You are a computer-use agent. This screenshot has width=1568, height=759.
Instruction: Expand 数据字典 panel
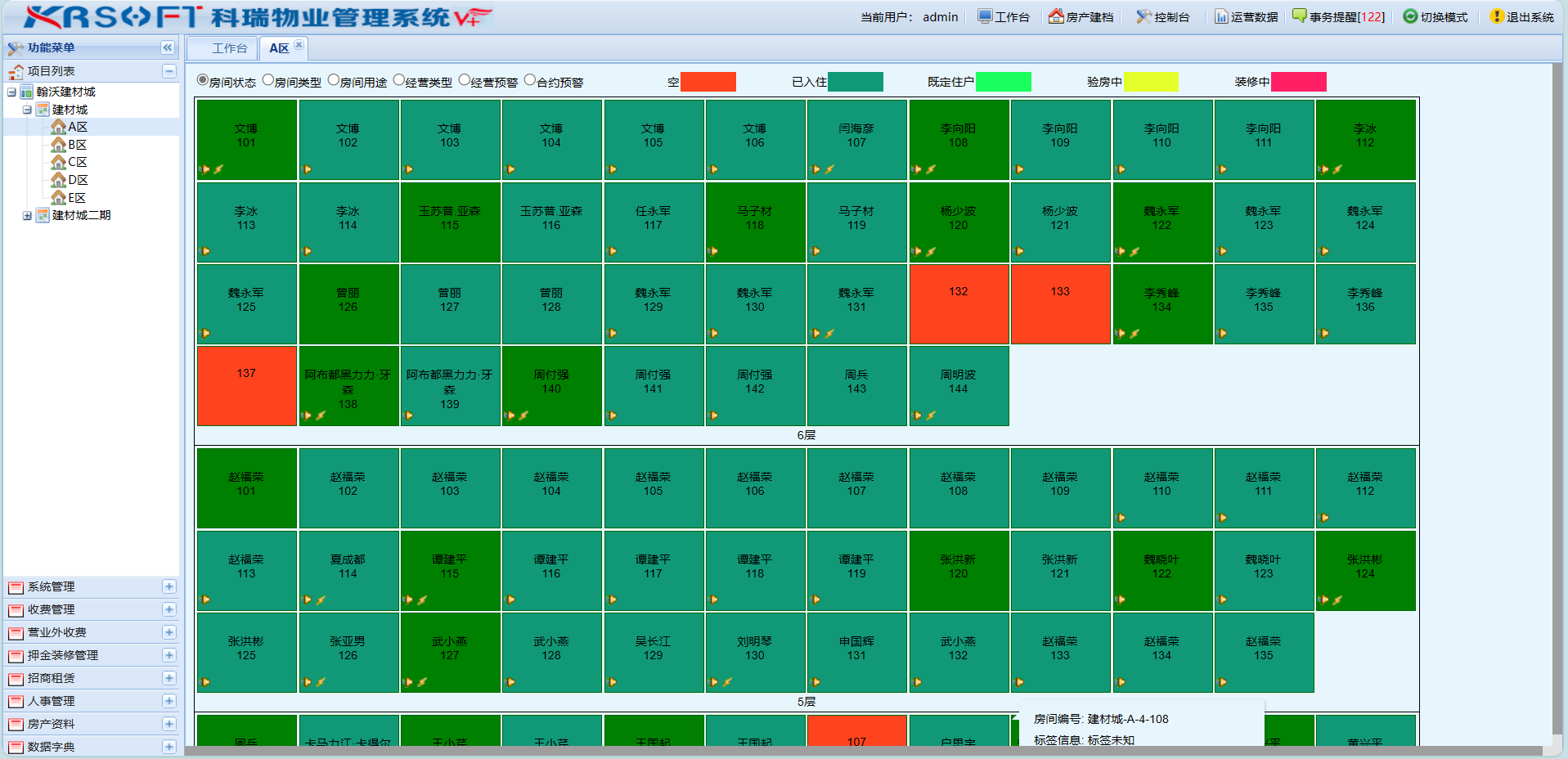(168, 747)
